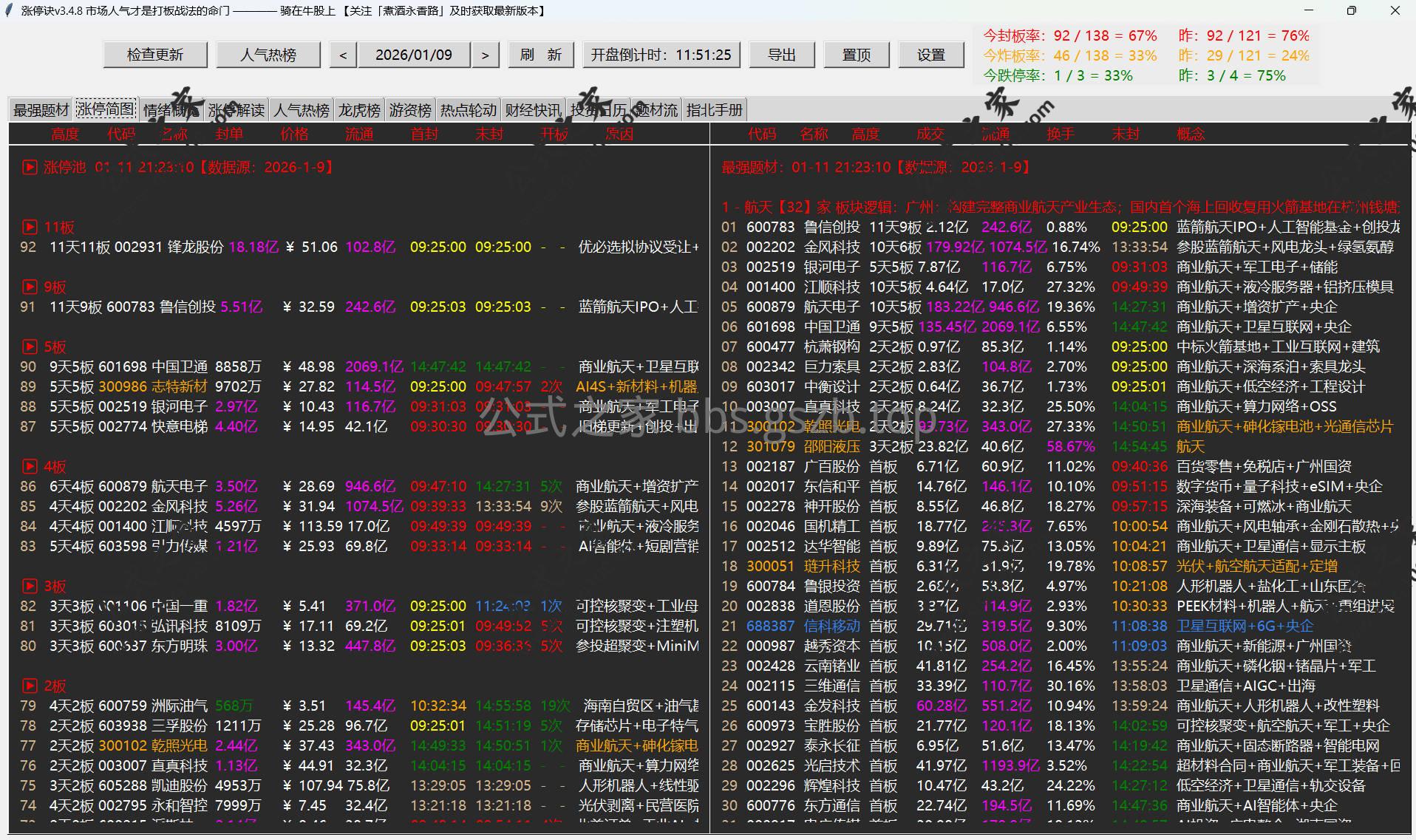Screen dimensions: 1416x840
Task: Export data using 导出
Action: (x=782, y=55)
